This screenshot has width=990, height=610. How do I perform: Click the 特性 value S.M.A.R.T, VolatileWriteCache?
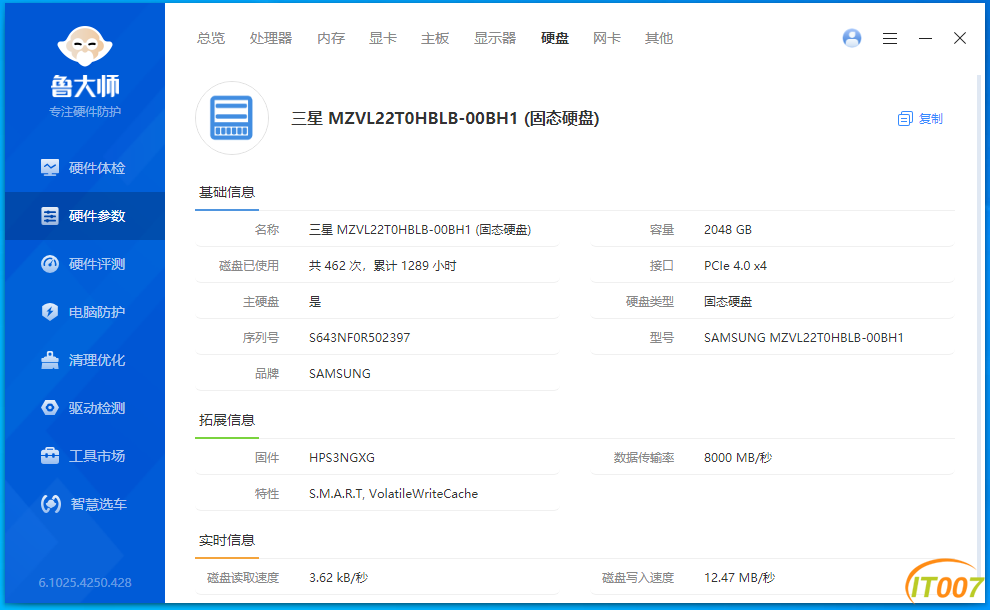pos(393,494)
